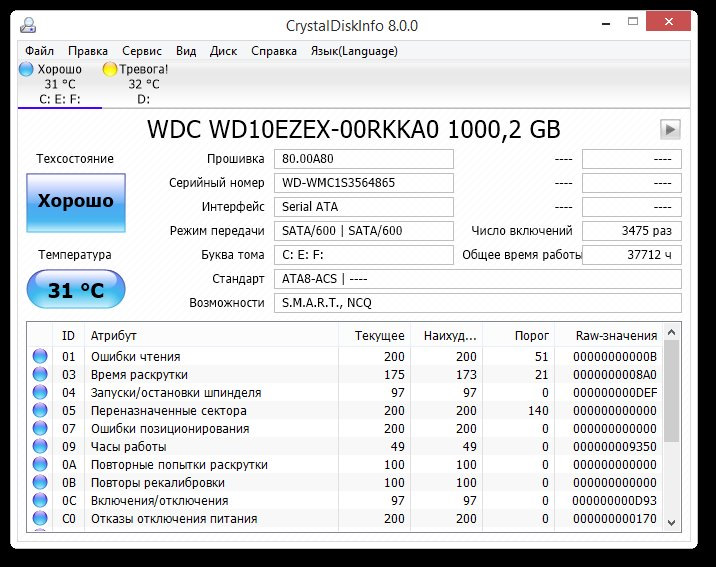This screenshot has width=716, height=567.
Task: Open the Справка menu
Action: coord(274,51)
